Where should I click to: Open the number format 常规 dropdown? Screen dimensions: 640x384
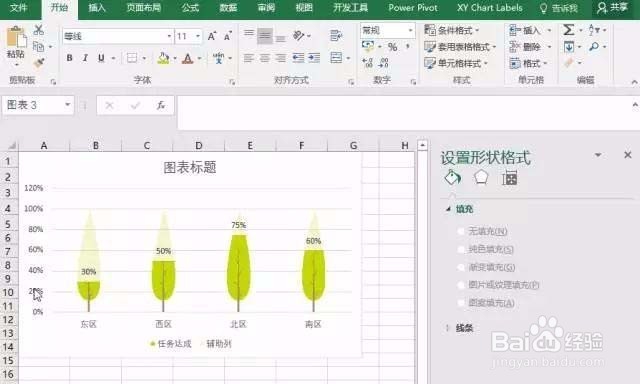(410, 30)
